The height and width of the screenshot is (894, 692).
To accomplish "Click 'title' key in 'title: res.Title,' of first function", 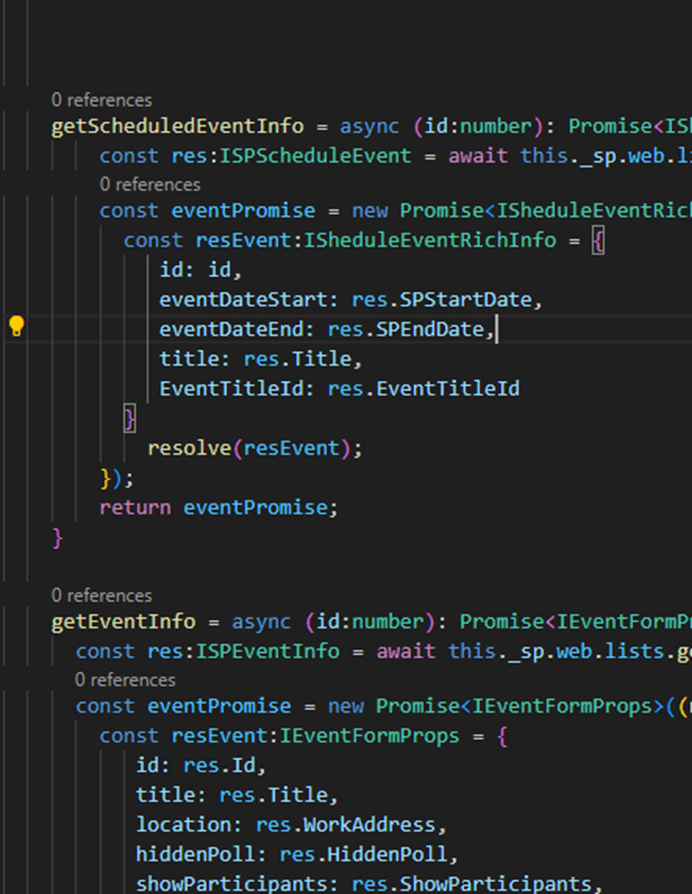I will pos(189,359).
